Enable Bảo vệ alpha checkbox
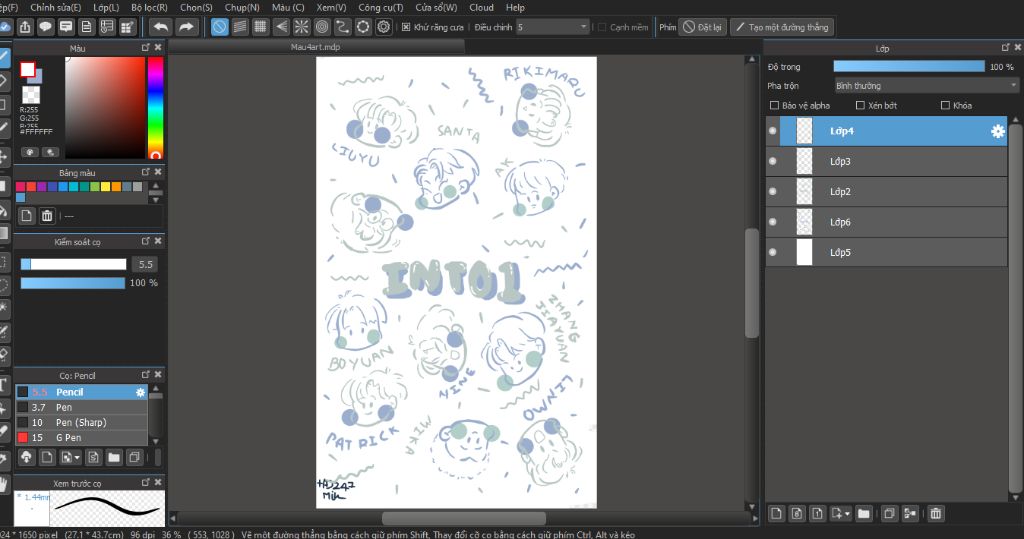Screen dimensions: 1024x539 pos(775,105)
